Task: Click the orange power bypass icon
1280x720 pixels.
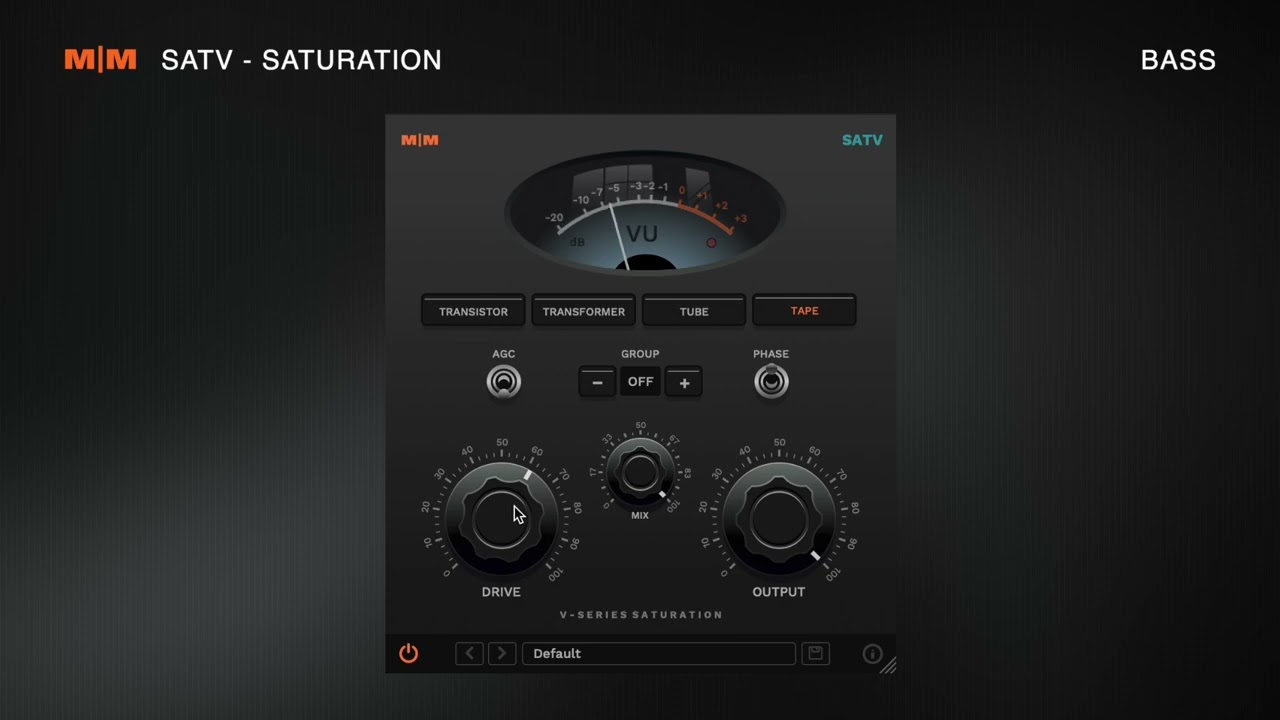Action: pos(408,653)
